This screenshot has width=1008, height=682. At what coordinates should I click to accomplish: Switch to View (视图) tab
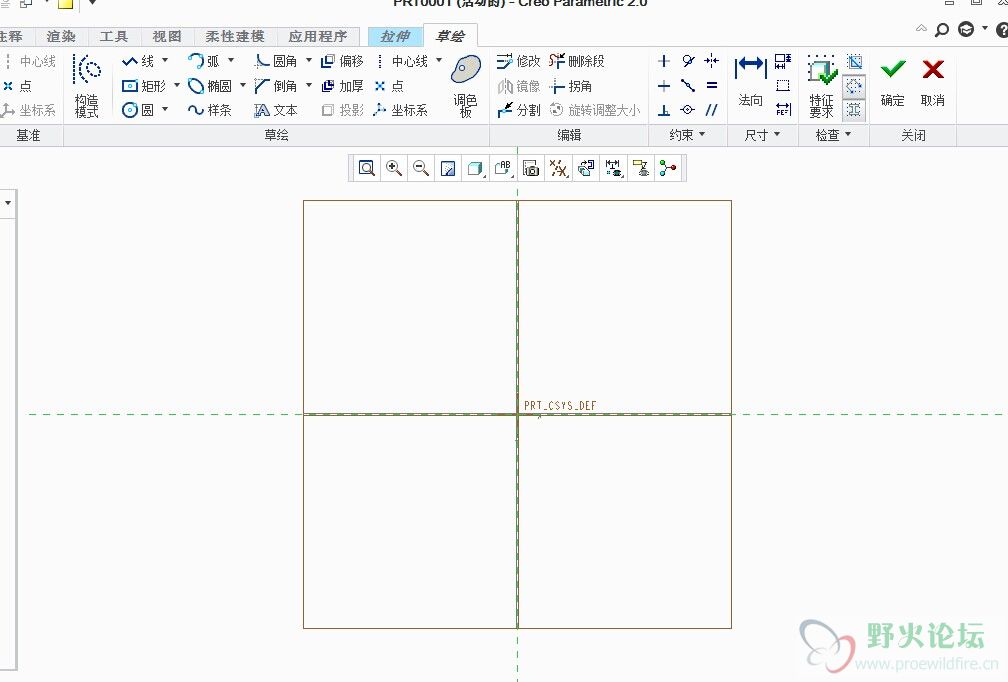click(x=166, y=37)
